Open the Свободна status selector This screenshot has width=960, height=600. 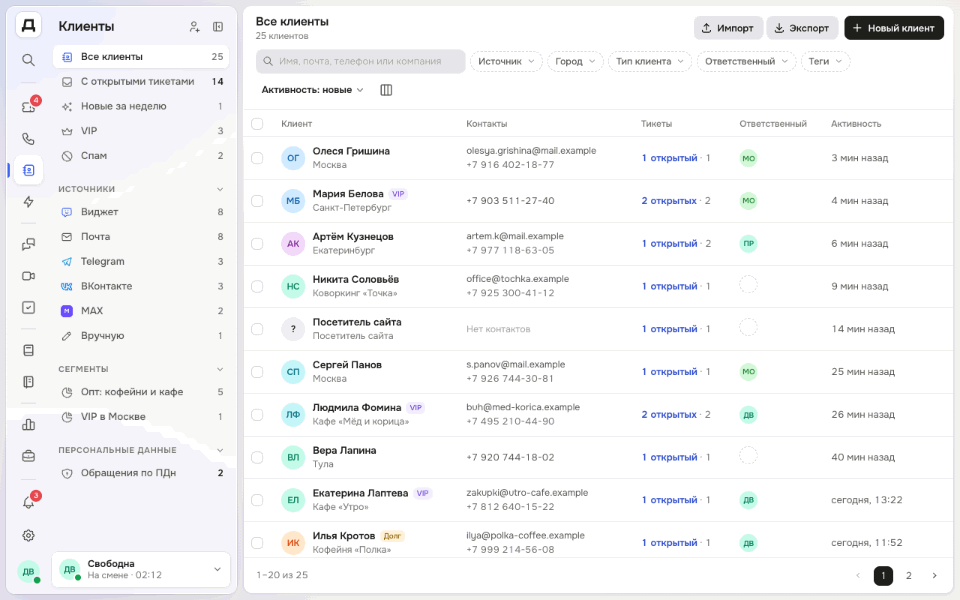141,569
